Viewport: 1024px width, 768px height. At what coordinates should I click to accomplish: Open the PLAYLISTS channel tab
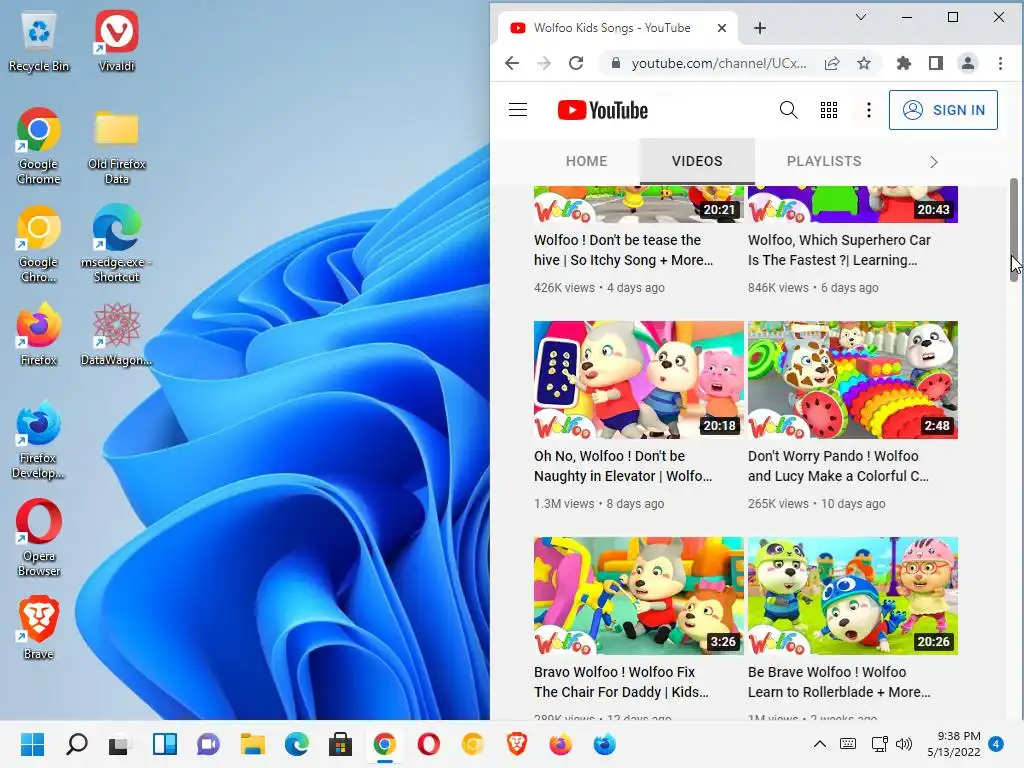tap(824, 161)
